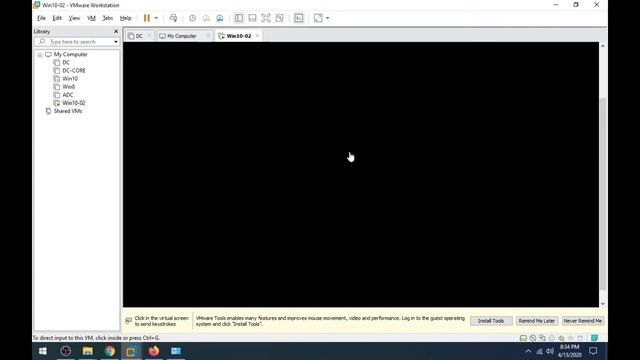Close the Library panel
Viewport: 640px width, 360px height.
click(x=116, y=31)
